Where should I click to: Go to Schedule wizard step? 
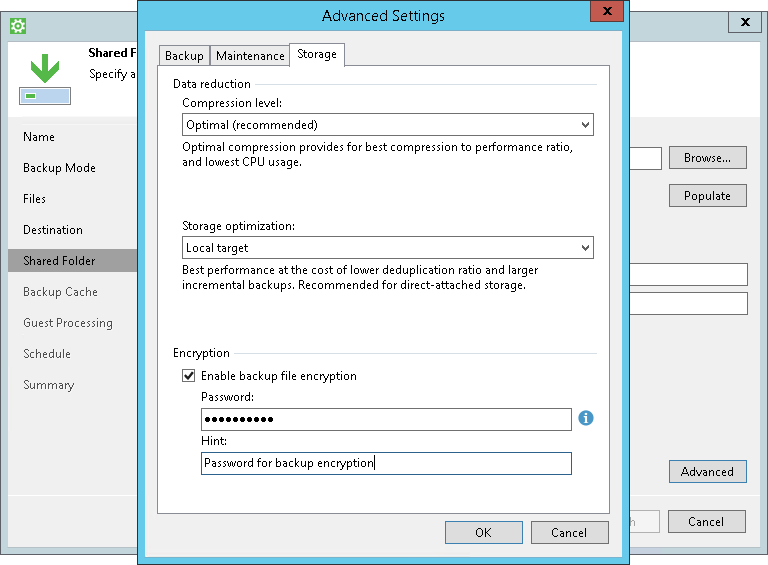pos(47,354)
